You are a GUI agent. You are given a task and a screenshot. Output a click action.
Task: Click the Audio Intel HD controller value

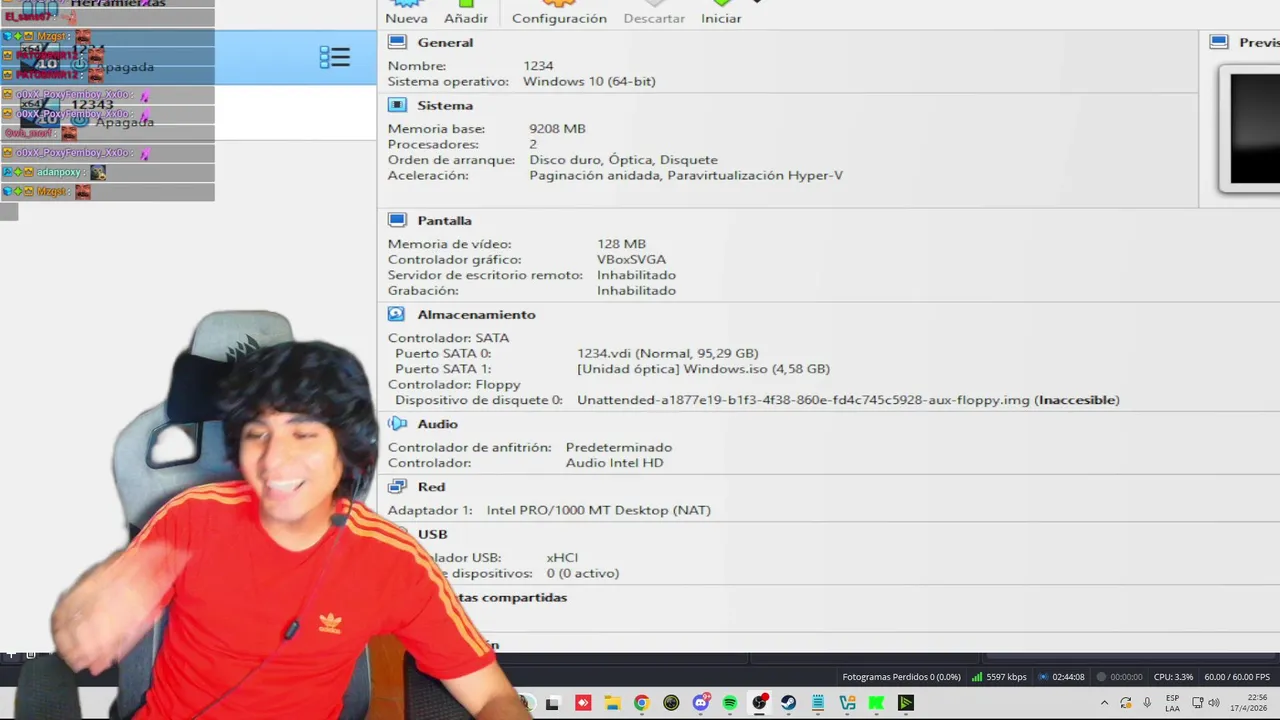(x=614, y=463)
